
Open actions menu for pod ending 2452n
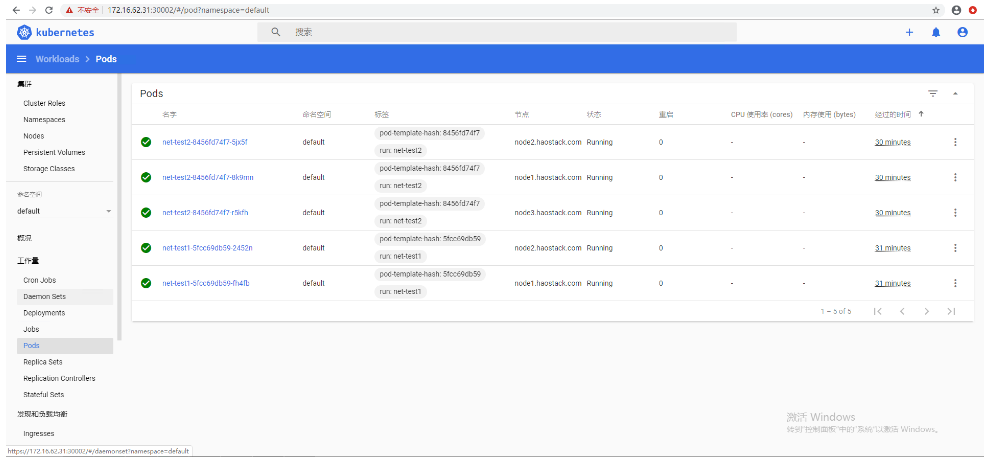(955, 248)
